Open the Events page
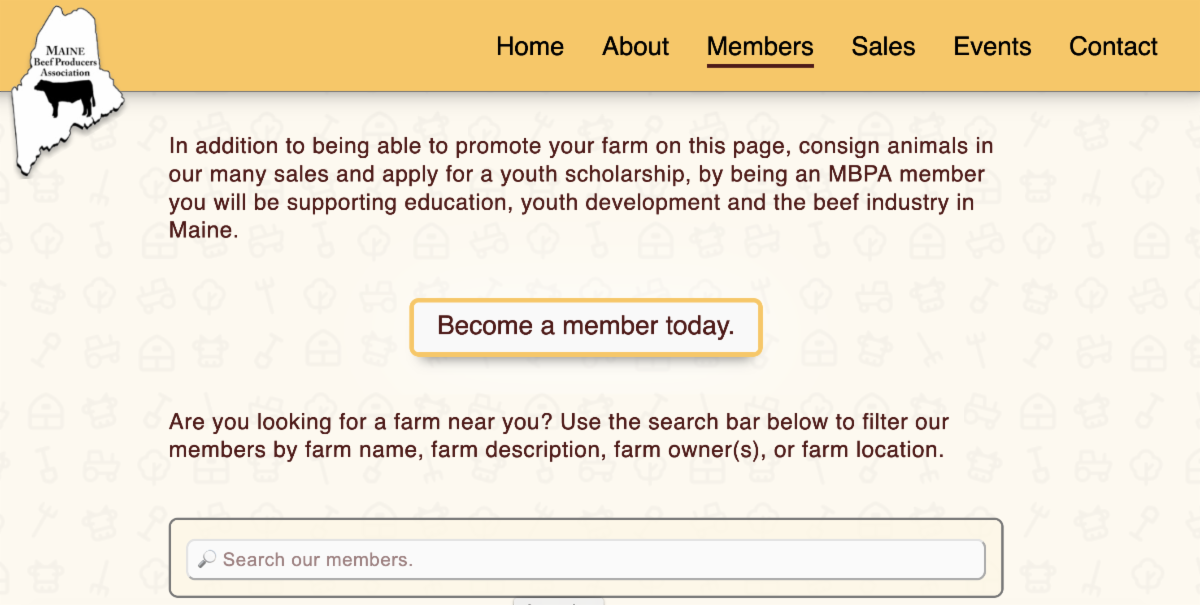This screenshot has height=605, width=1200. [x=992, y=47]
